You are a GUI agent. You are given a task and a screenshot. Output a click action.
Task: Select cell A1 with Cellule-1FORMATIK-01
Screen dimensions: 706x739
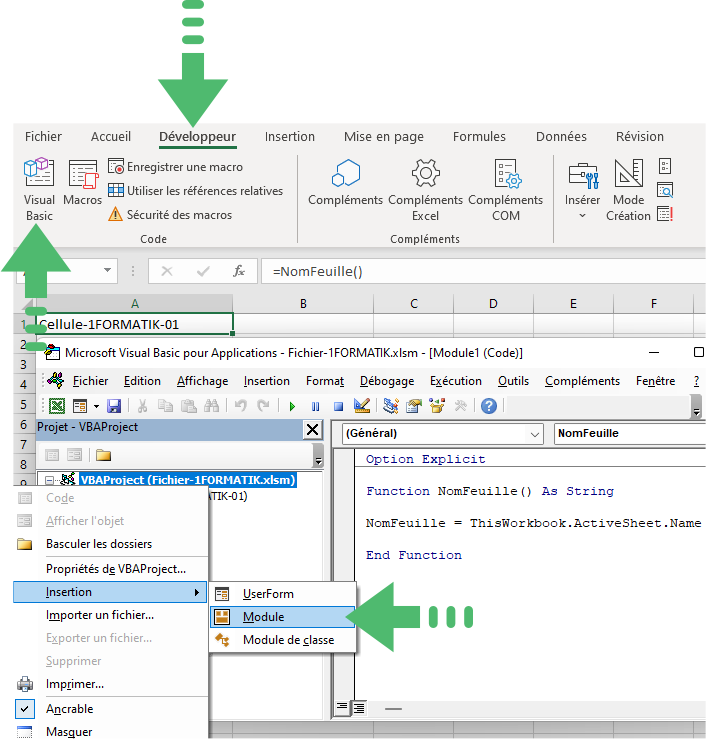tap(134, 324)
